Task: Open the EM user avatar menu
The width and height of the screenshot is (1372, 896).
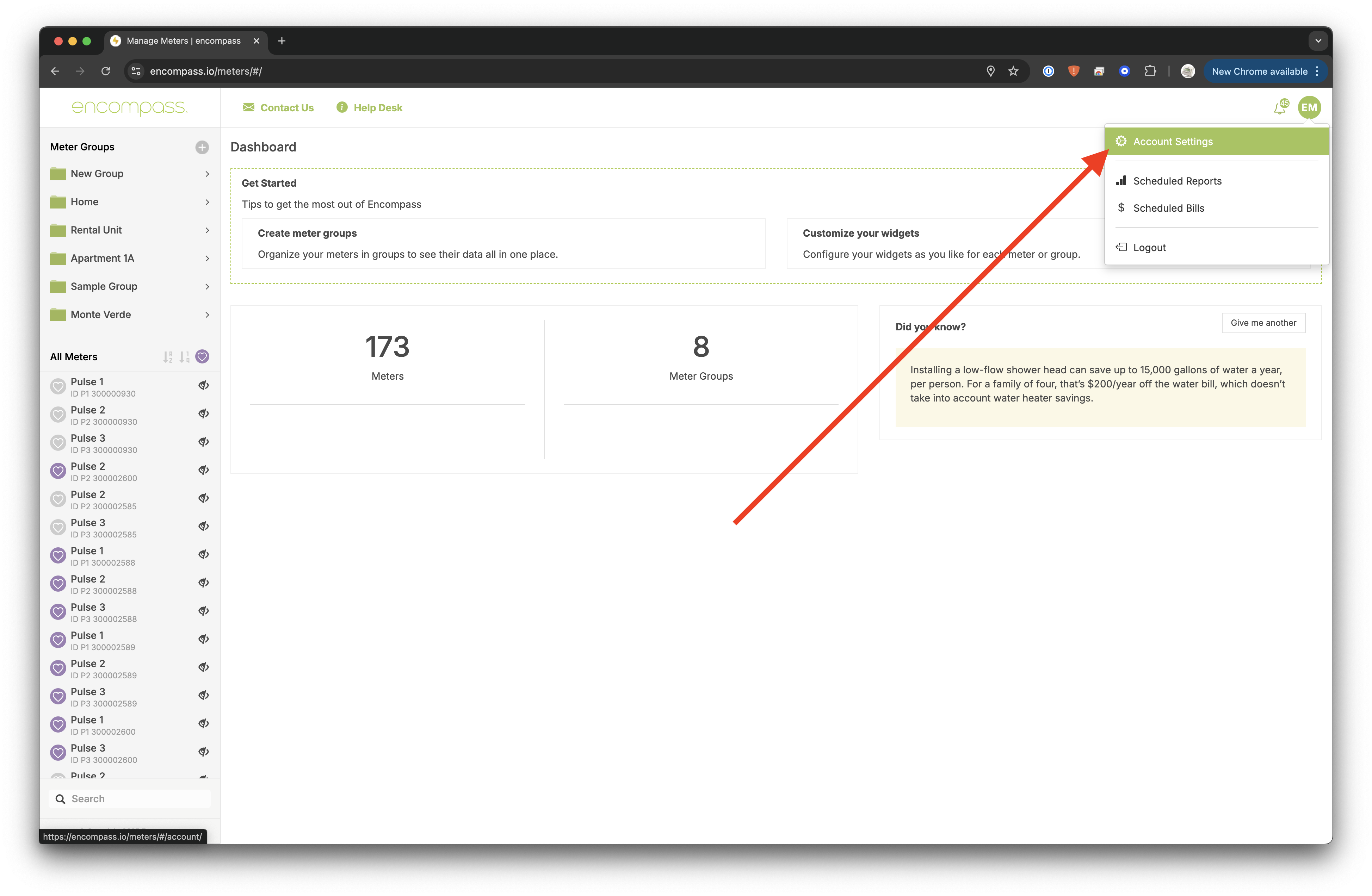Action: tap(1309, 107)
